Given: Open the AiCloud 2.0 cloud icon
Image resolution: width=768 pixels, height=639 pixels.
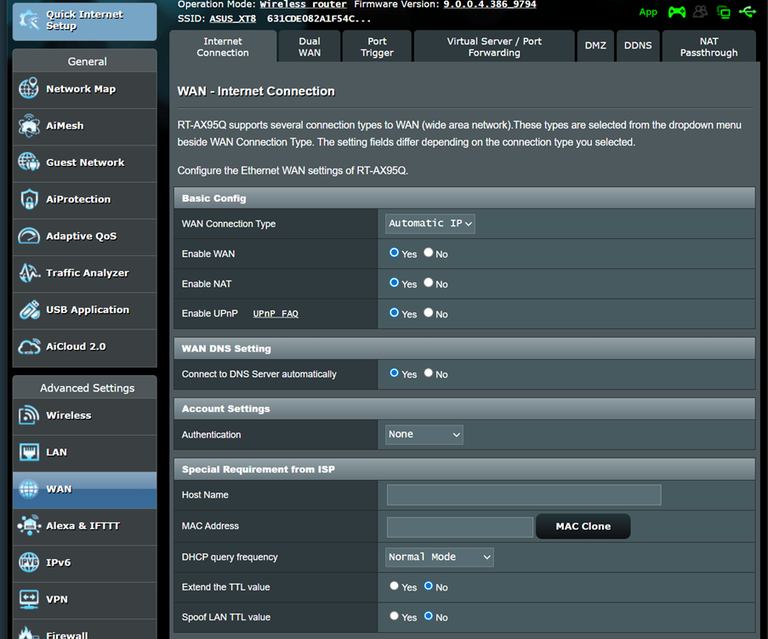Looking at the screenshot, I should [28, 346].
